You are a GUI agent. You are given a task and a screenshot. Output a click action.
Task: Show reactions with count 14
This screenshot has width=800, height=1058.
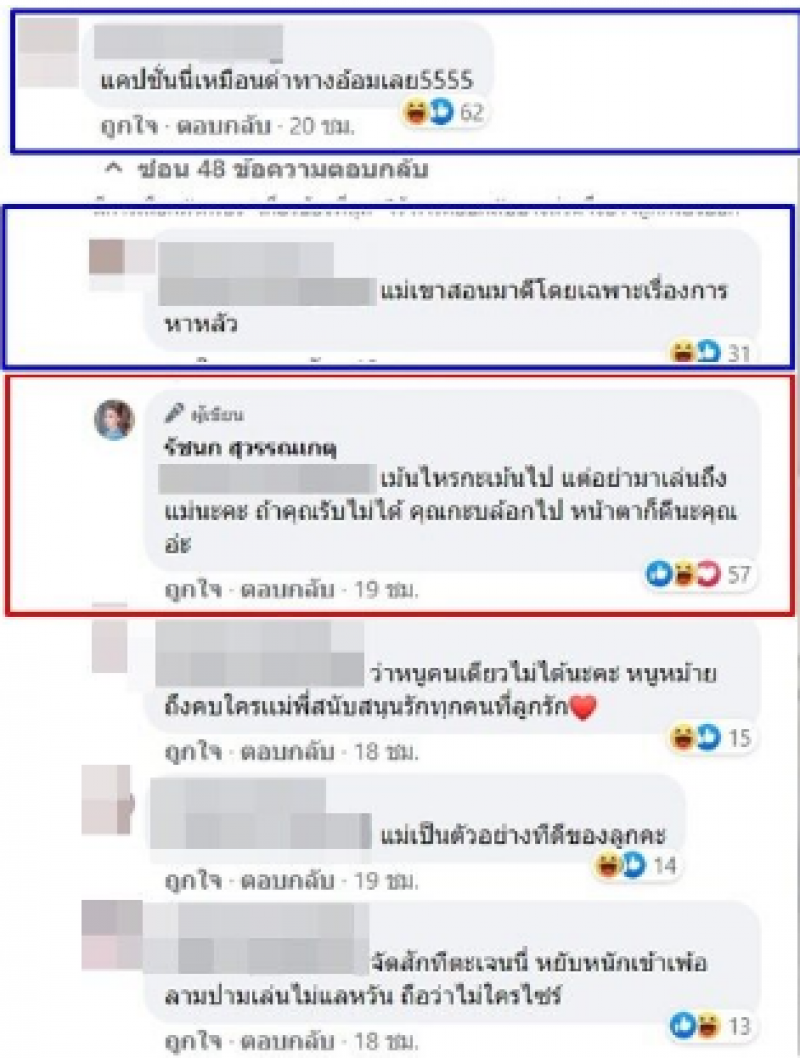635,865
